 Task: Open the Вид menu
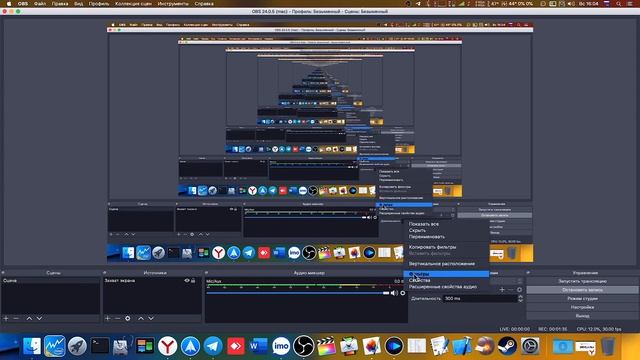(78, 4)
